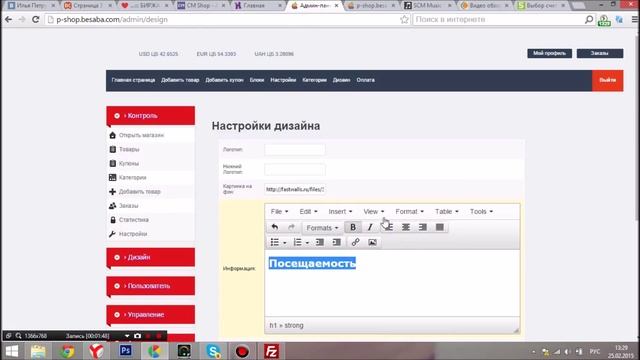Open Оплата in nav bar
The width and height of the screenshot is (640, 360).
click(x=365, y=80)
